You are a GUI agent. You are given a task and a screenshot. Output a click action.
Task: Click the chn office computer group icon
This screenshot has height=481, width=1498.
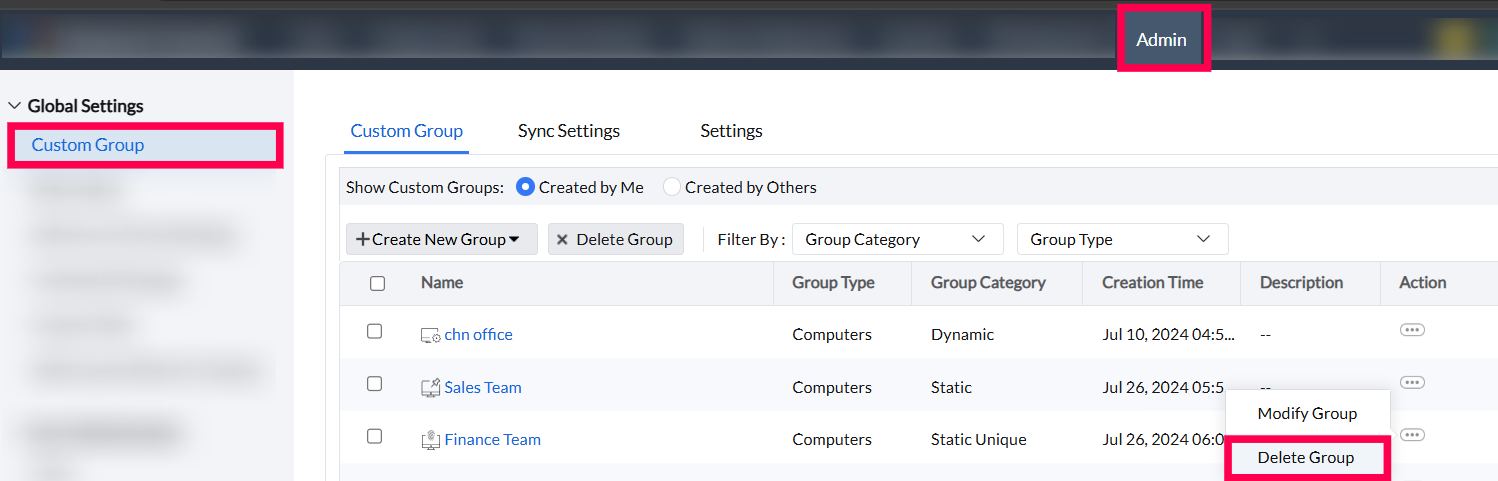[431, 335]
